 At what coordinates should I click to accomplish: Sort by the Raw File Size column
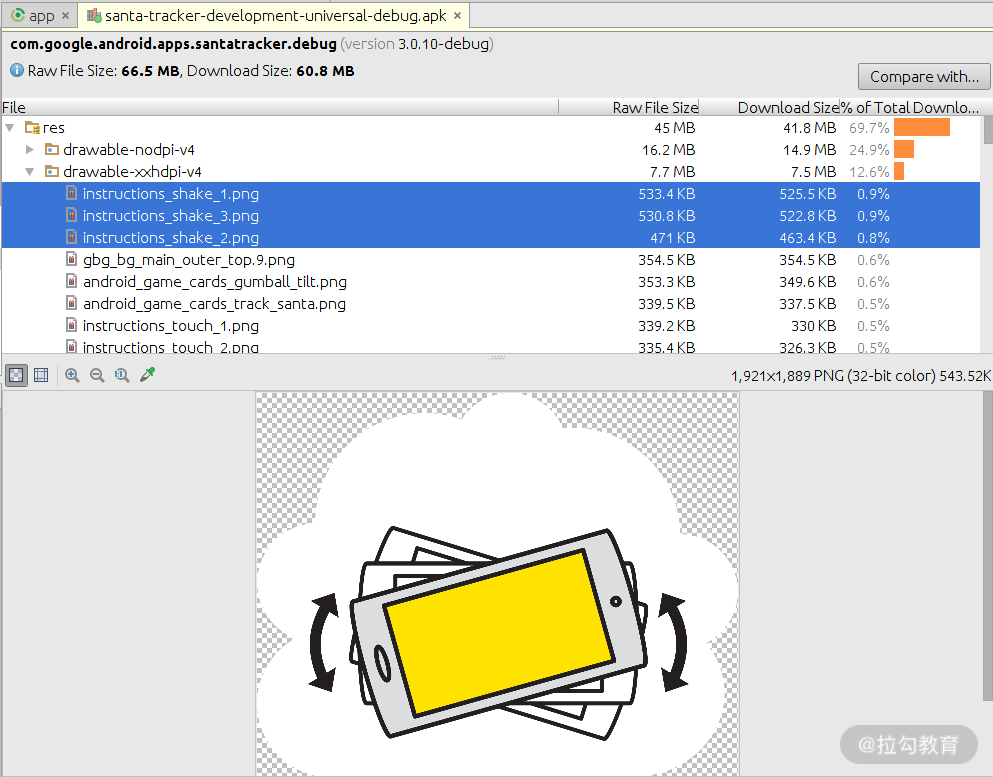(x=629, y=108)
